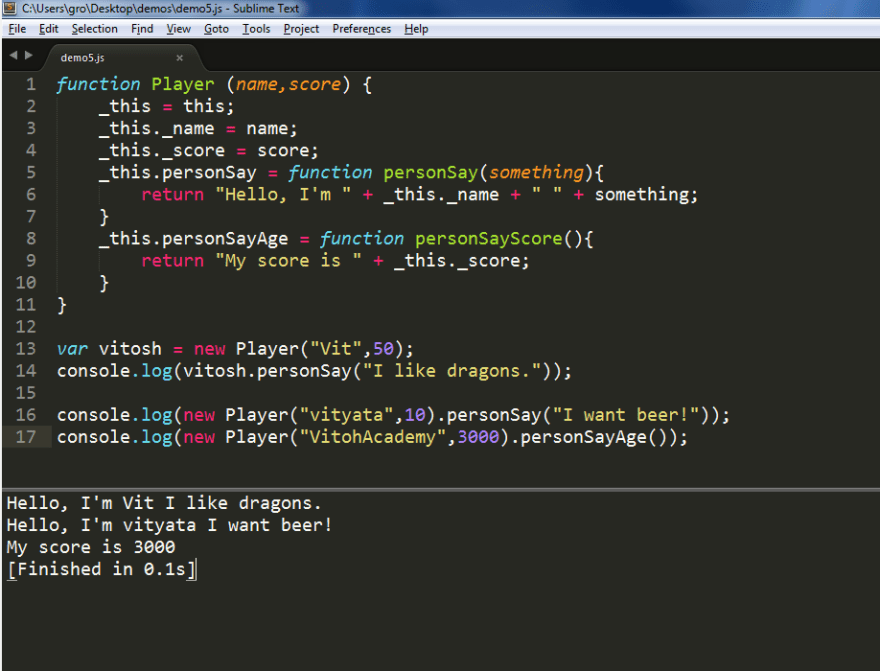Click the closing brace on line 11
The width and height of the screenshot is (880, 671).
62,305
